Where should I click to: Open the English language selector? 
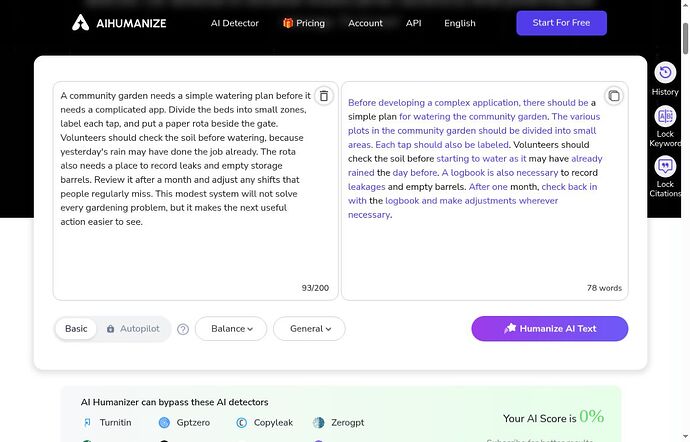[x=459, y=23]
